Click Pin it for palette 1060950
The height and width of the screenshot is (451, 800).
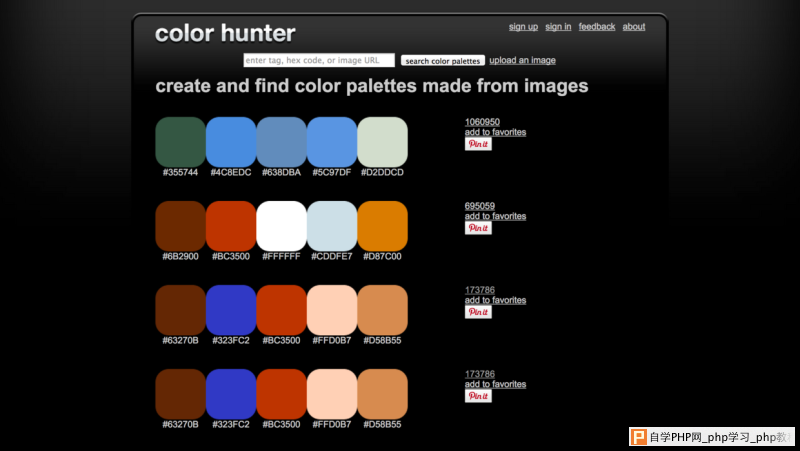[x=478, y=144]
